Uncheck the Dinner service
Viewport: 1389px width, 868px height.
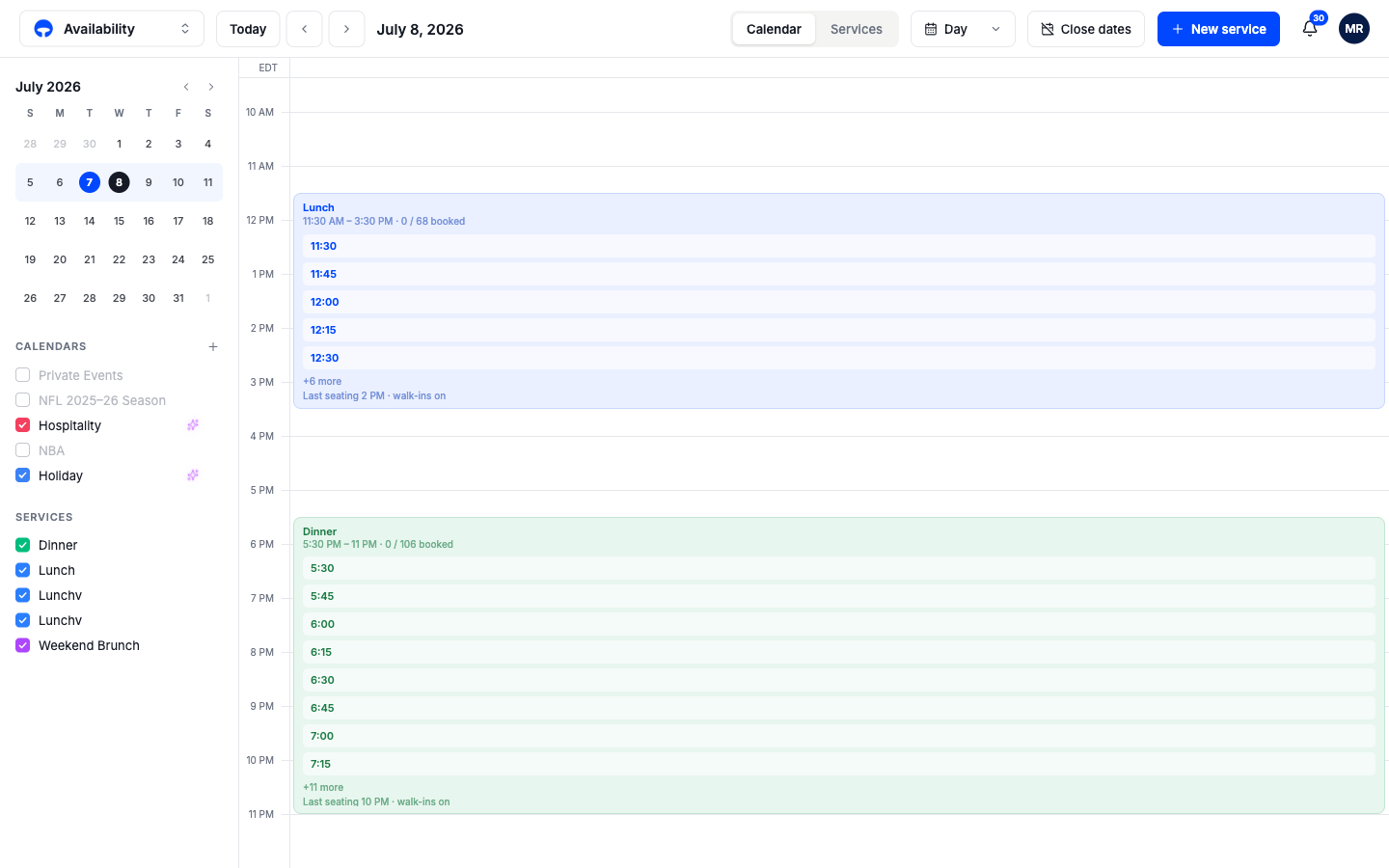[23, 545]
